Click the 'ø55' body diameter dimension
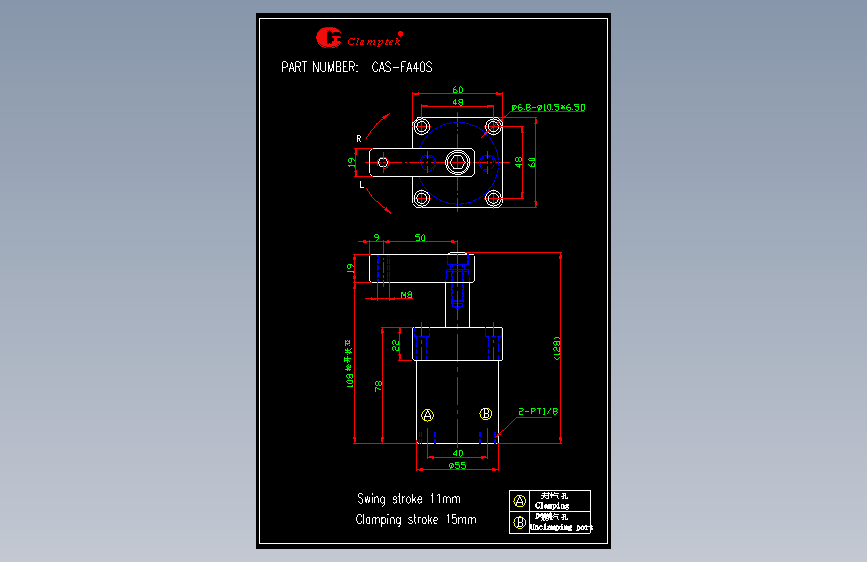 457,465
